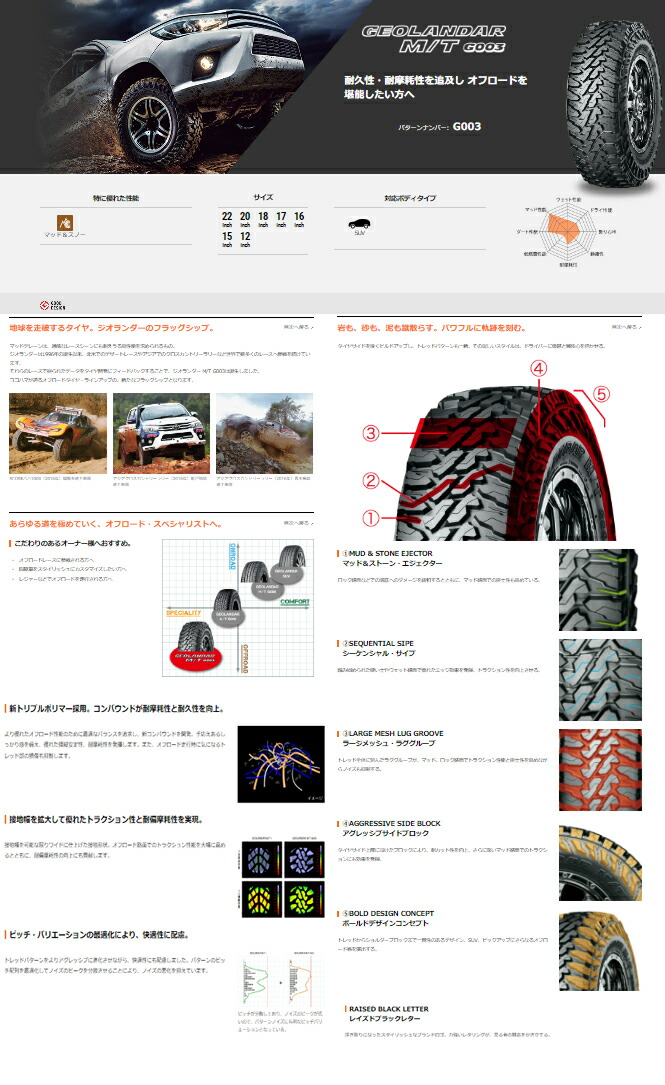Click the GEOLANDAR M/T G003 logo in banner
The image size is (665, 1085).
pos(434,39)
